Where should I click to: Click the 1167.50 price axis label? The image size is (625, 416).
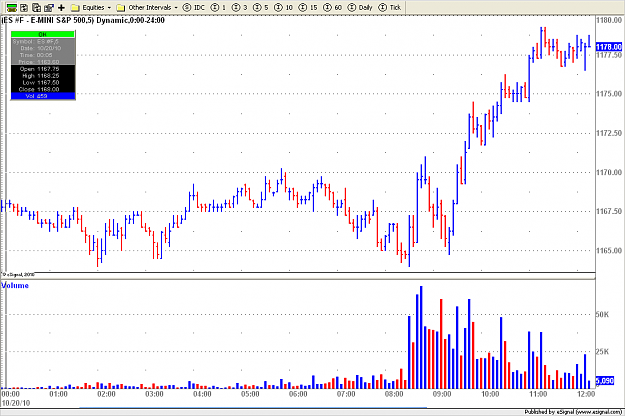click(609, 211)
